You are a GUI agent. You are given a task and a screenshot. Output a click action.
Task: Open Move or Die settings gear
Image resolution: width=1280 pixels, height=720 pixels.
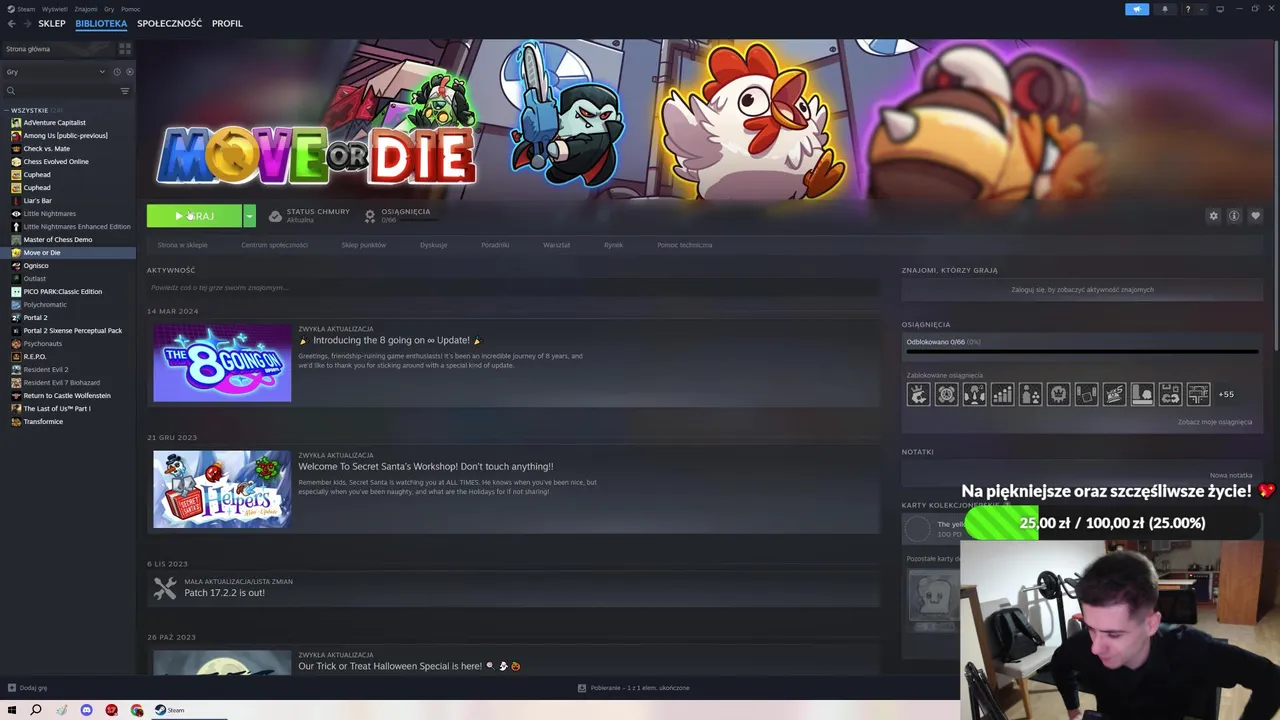click(x=1213, y=216)
